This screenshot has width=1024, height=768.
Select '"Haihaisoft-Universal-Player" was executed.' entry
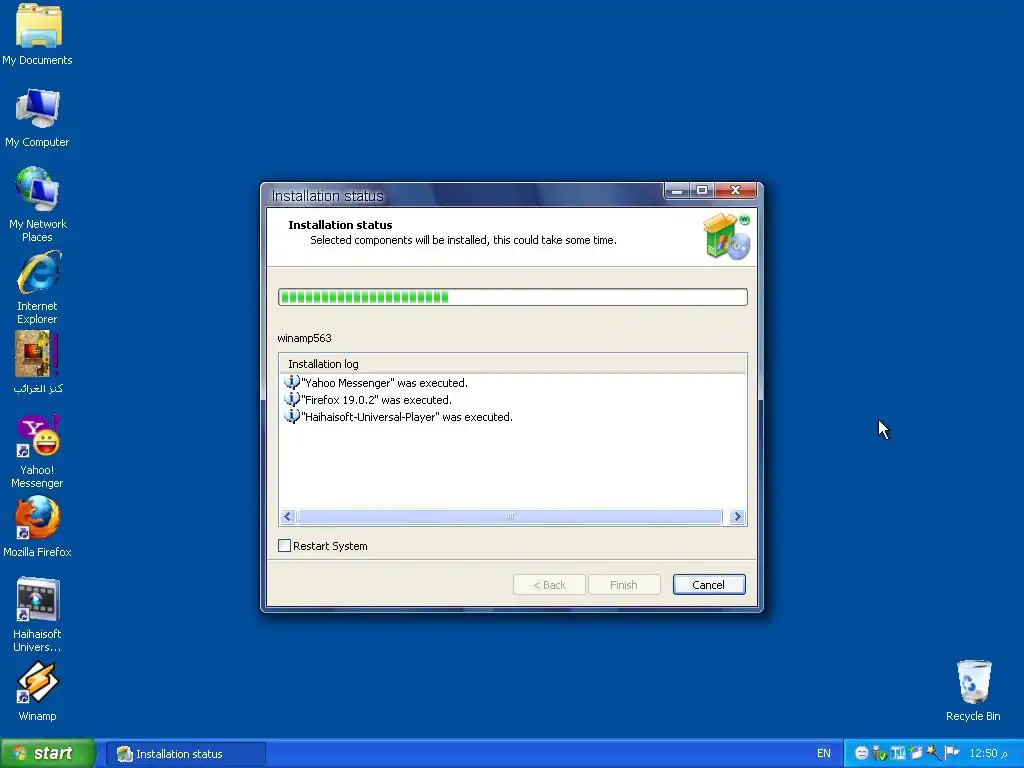407,417
